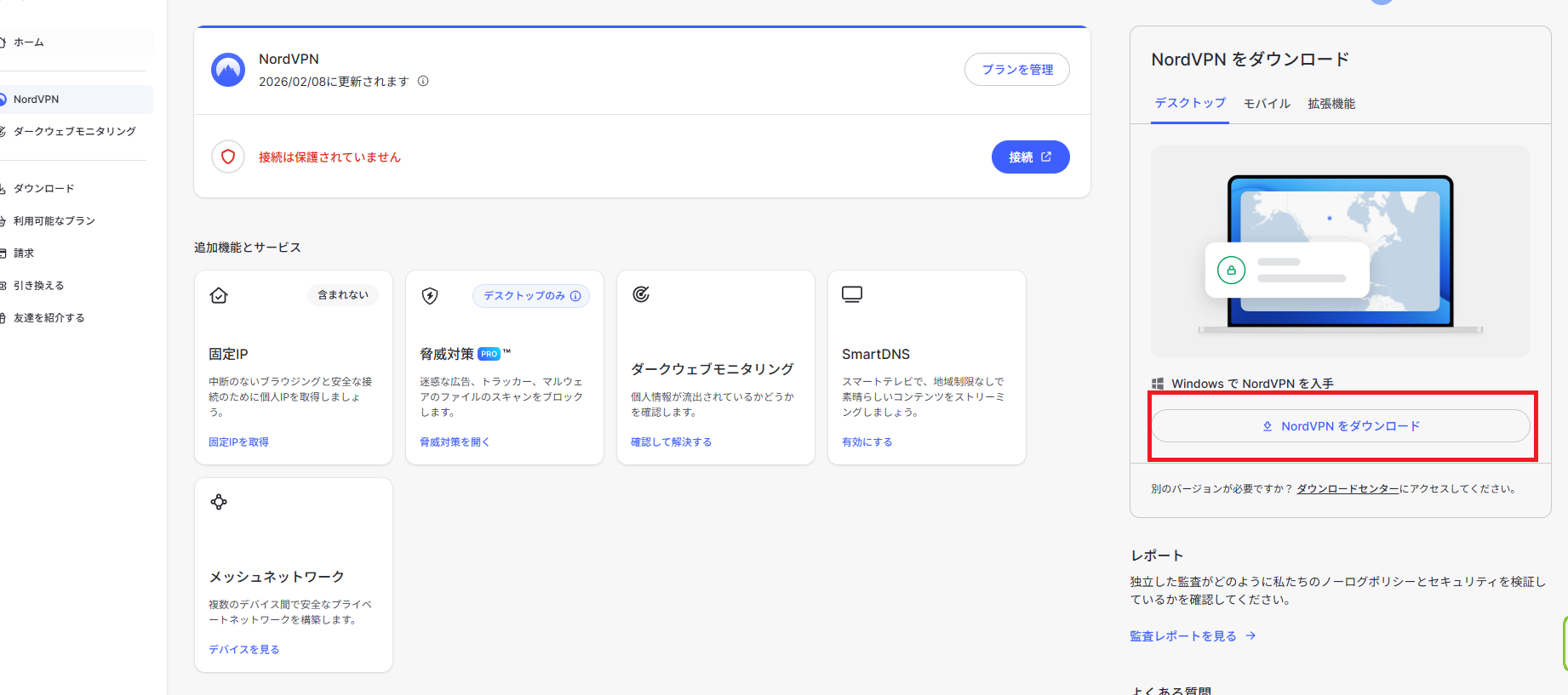This screenshot has height=695, width=1568.
Task: Click the NordVPN をダウンロード button
Action: pos(1342,426)
